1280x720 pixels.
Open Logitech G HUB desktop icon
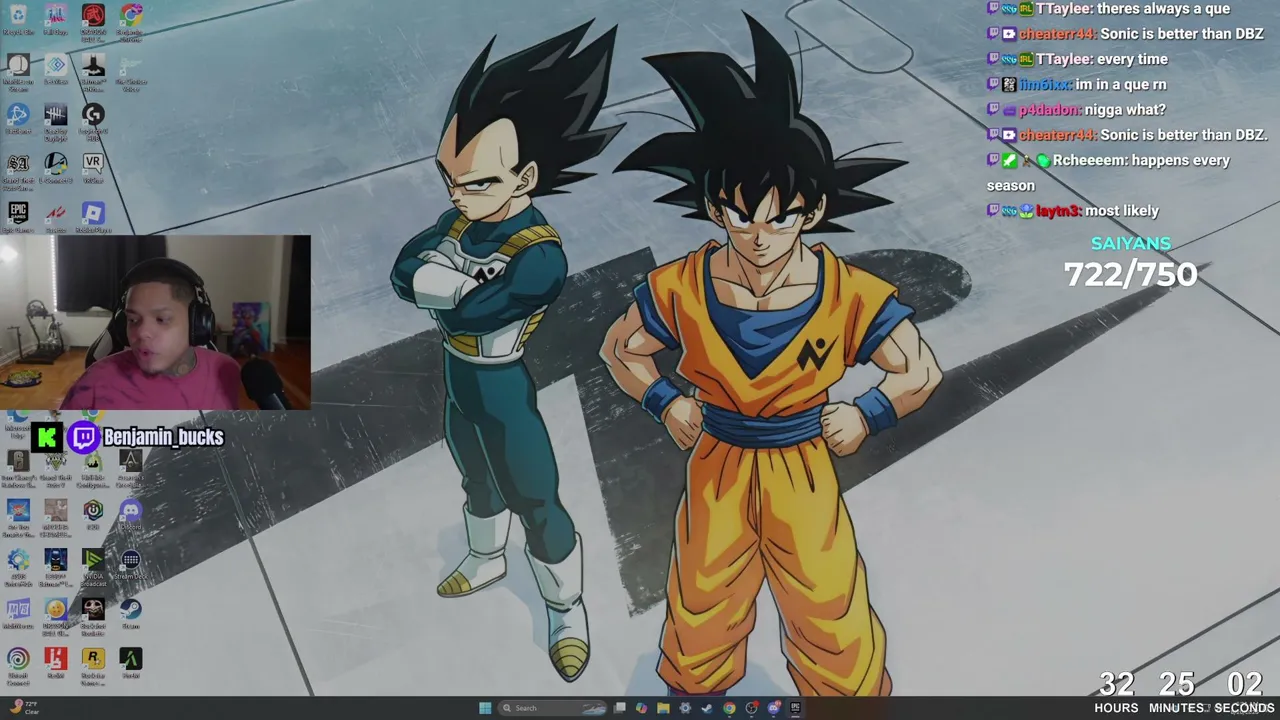[x=93, y=121]
